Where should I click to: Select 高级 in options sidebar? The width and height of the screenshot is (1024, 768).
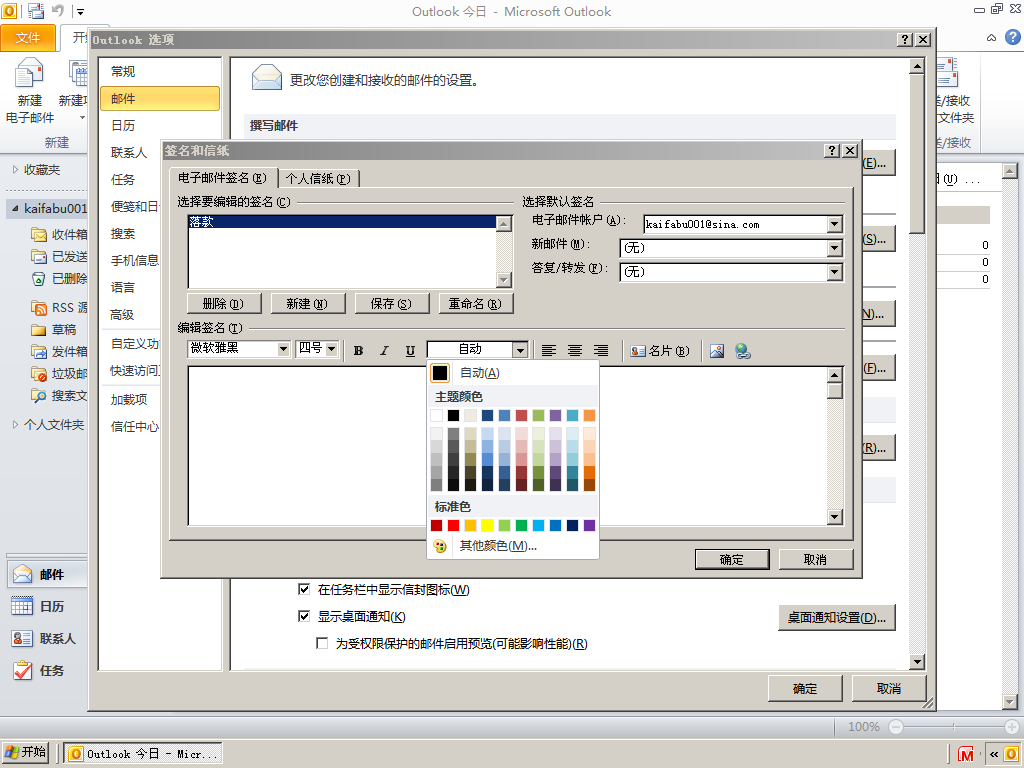[123, 315]
